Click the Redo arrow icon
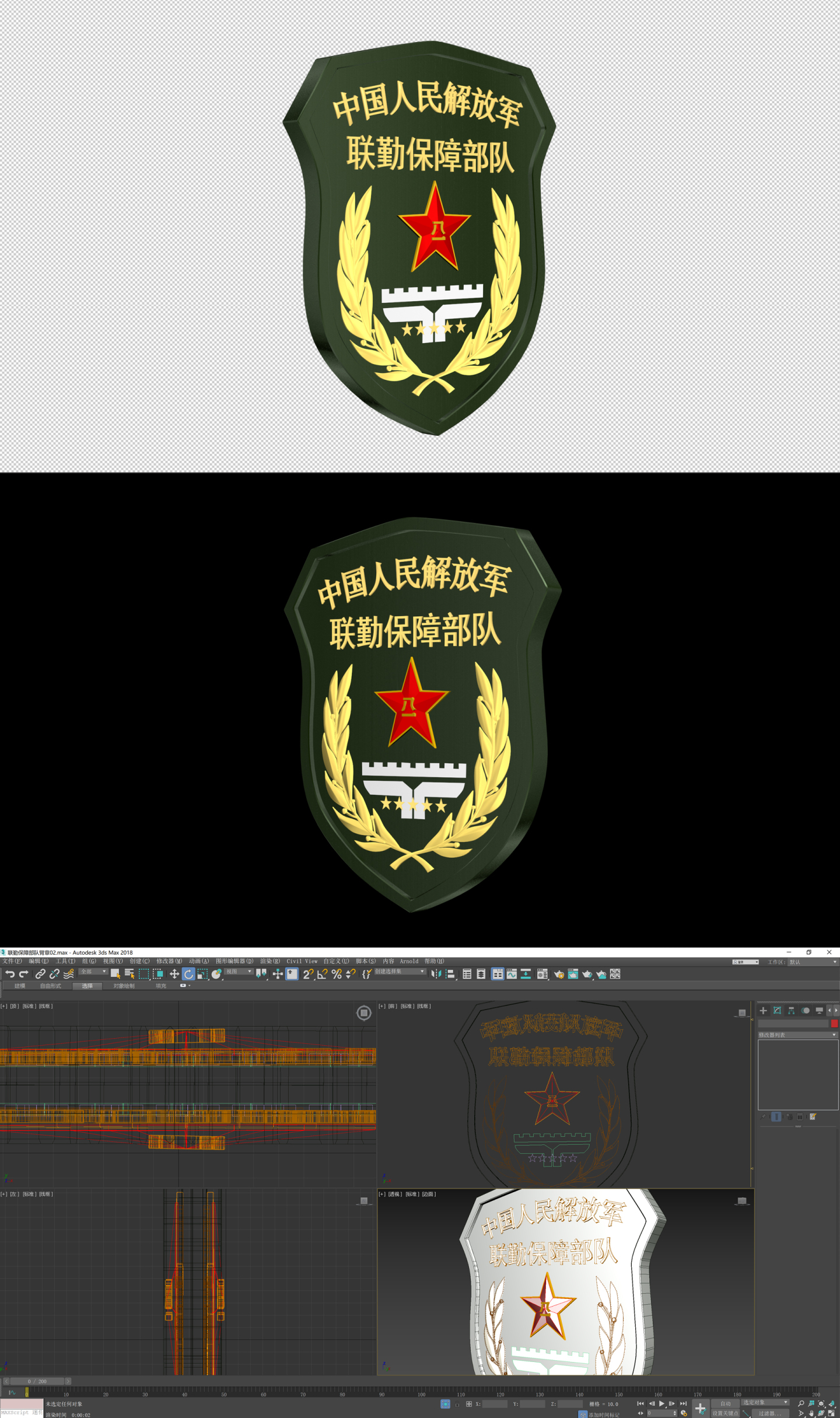This screenshot has height=1418, width=840. [x=24, y=974]
